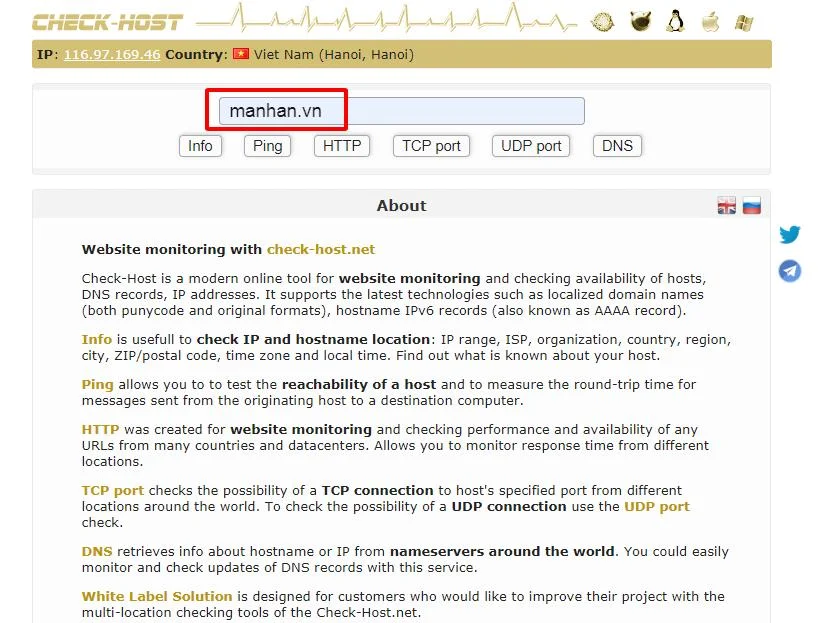The width and height of the screenshot is (818, 623).
Task: Follow the TCP port link in About
Action: click(x=113, y=490)
